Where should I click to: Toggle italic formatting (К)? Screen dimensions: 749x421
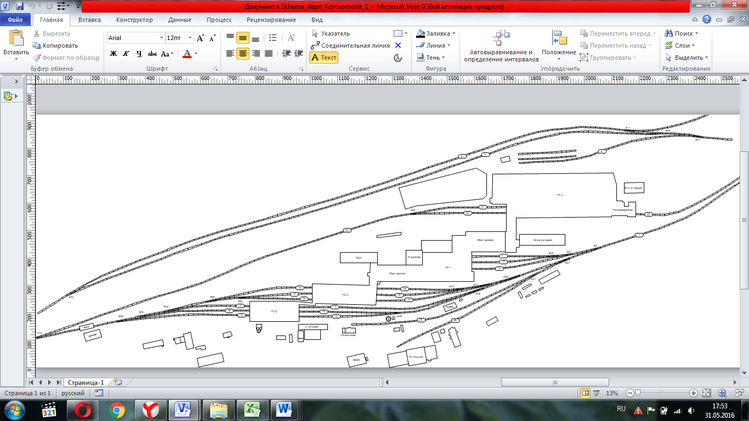point(126,54)
